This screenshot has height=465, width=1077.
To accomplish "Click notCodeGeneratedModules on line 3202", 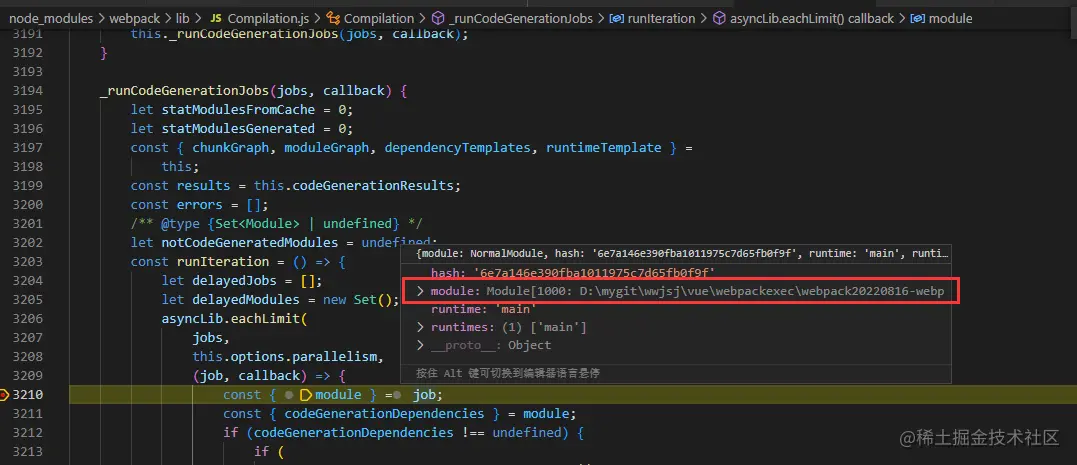I will point(250,242).
